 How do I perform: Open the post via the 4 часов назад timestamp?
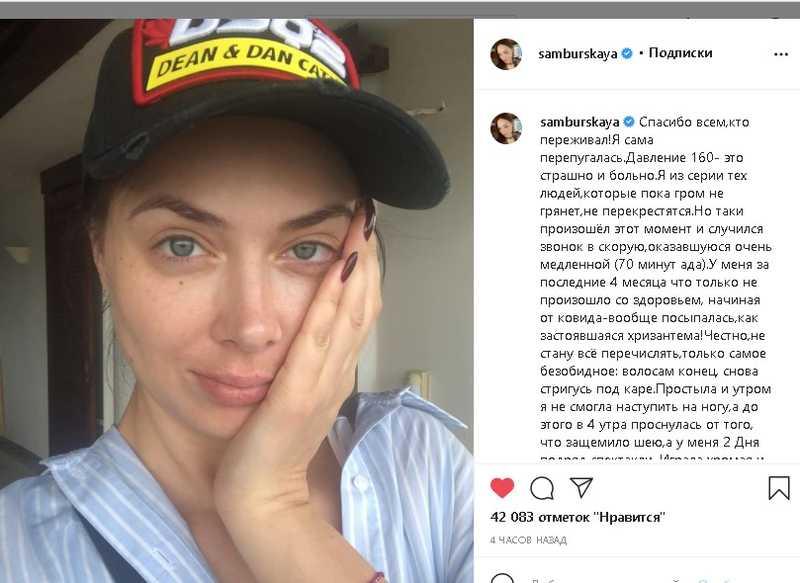pos(529,540)
